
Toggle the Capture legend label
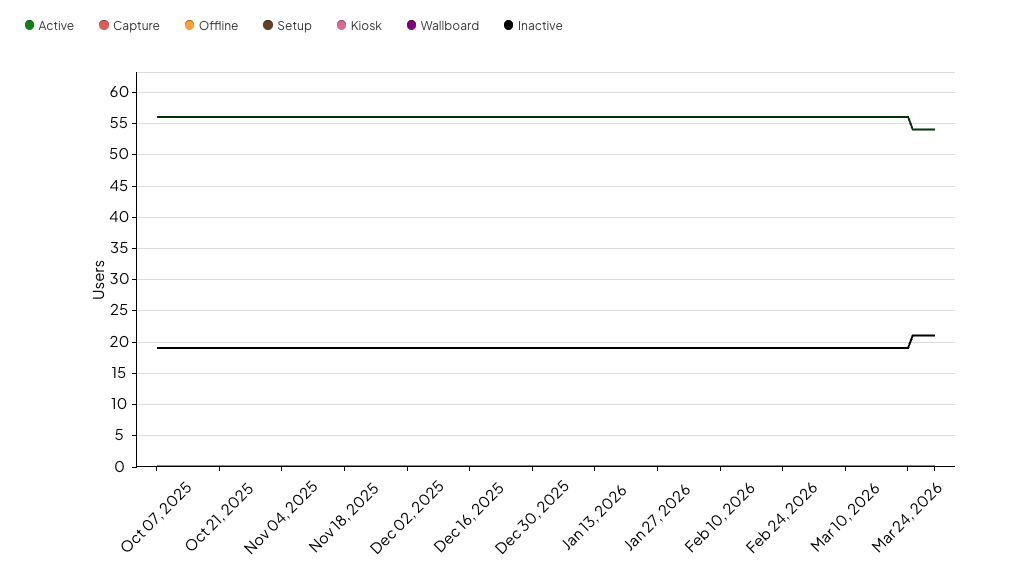click(136, 26)
